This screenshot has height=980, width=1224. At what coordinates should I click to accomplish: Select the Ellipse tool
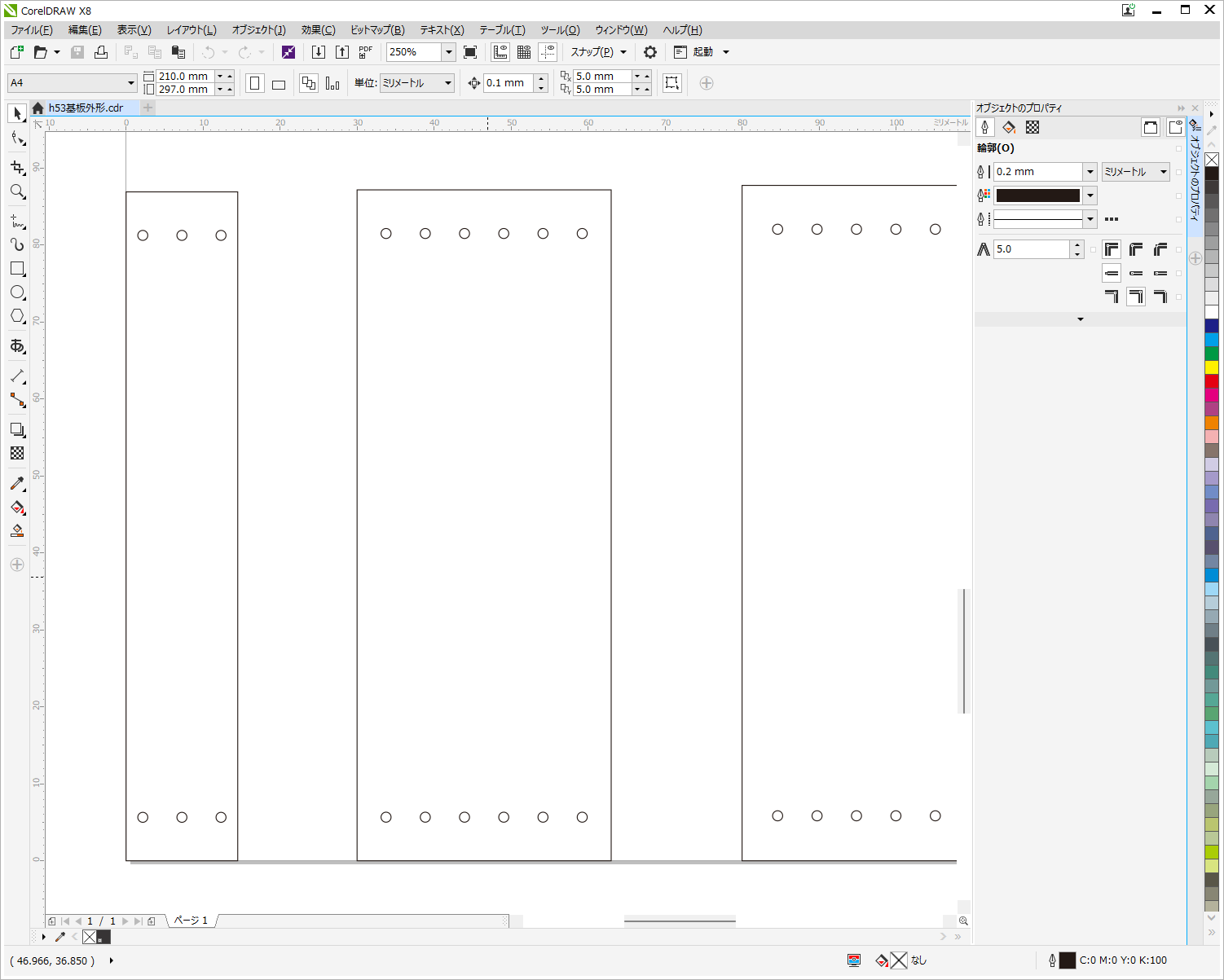17,292
